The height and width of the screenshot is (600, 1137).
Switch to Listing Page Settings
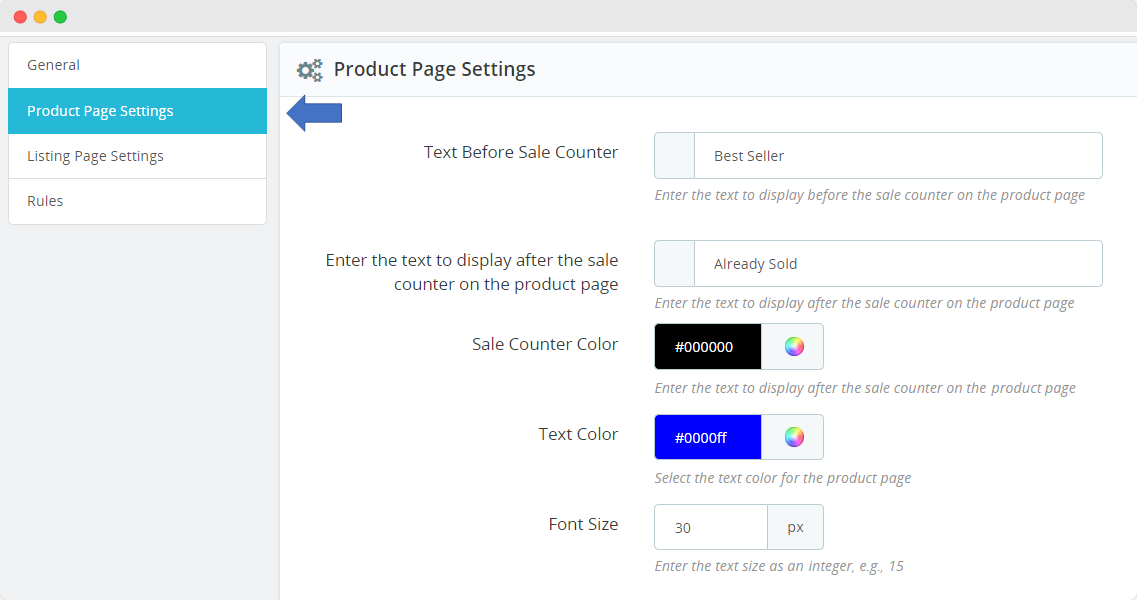coord(137,156)
